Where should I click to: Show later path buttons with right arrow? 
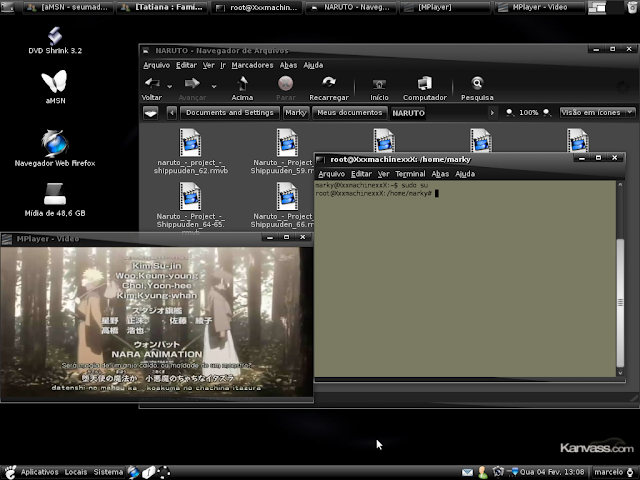click(492, 113)
